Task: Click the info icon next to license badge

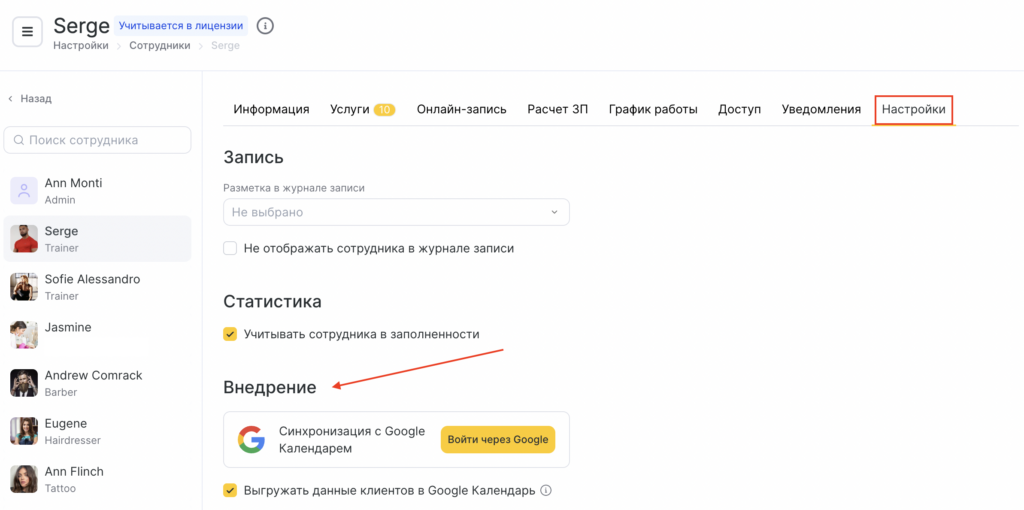Action: (265, 26)
